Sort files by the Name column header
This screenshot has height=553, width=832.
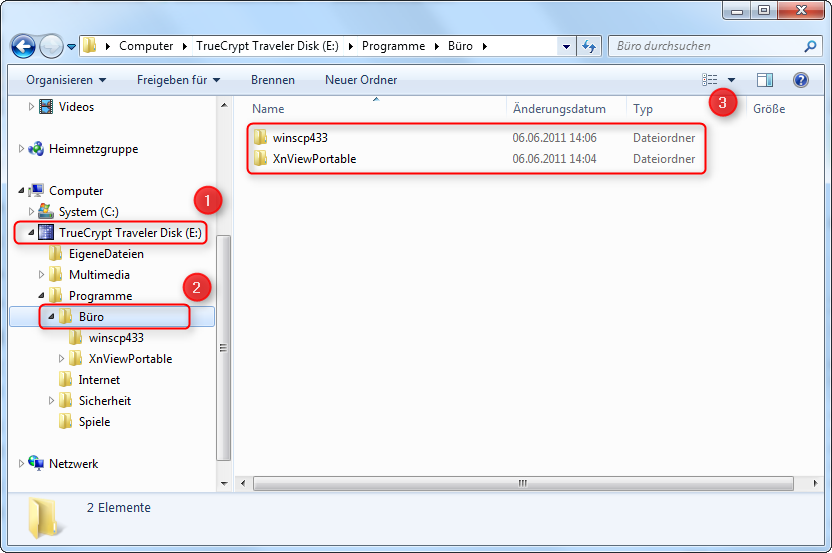point(268,109)
